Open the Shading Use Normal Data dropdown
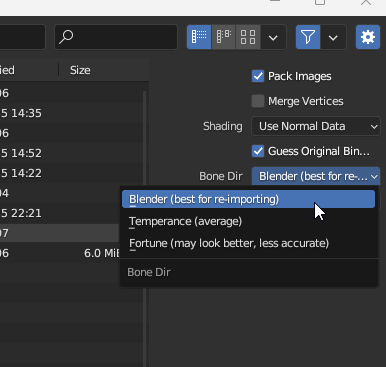Viewport: 386px width, 367px height. pyautogui.click(x=316, y=126)
